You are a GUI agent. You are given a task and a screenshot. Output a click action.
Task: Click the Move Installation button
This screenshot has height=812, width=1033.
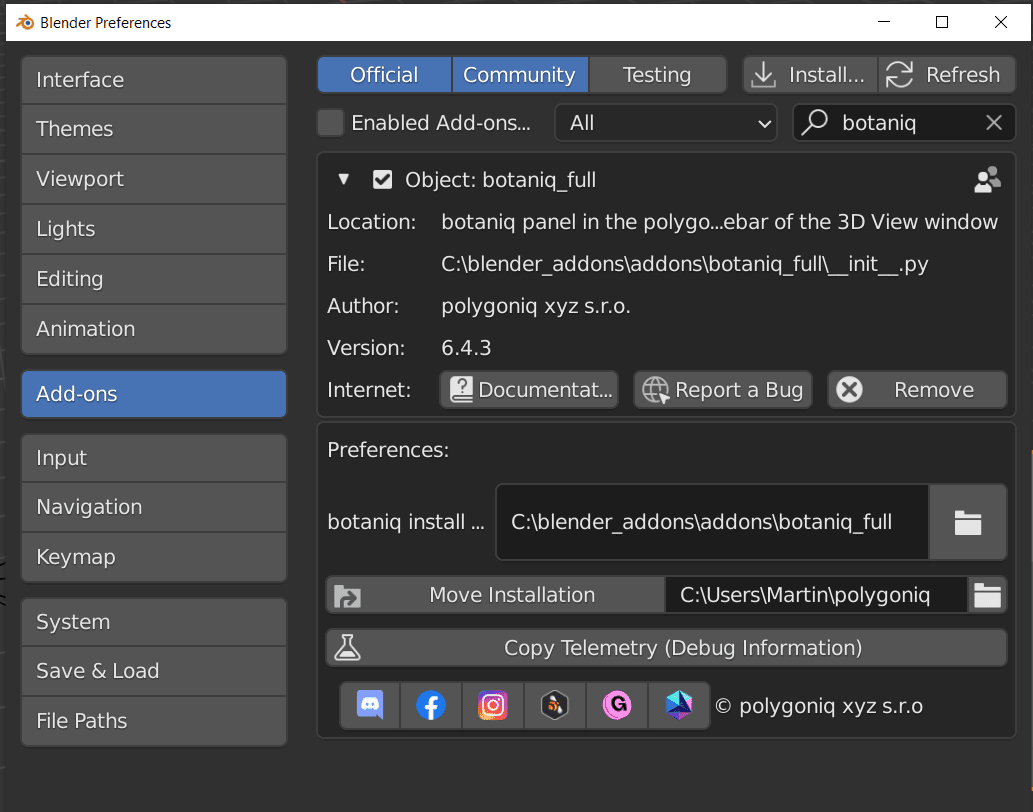click(x=496, y=595)
